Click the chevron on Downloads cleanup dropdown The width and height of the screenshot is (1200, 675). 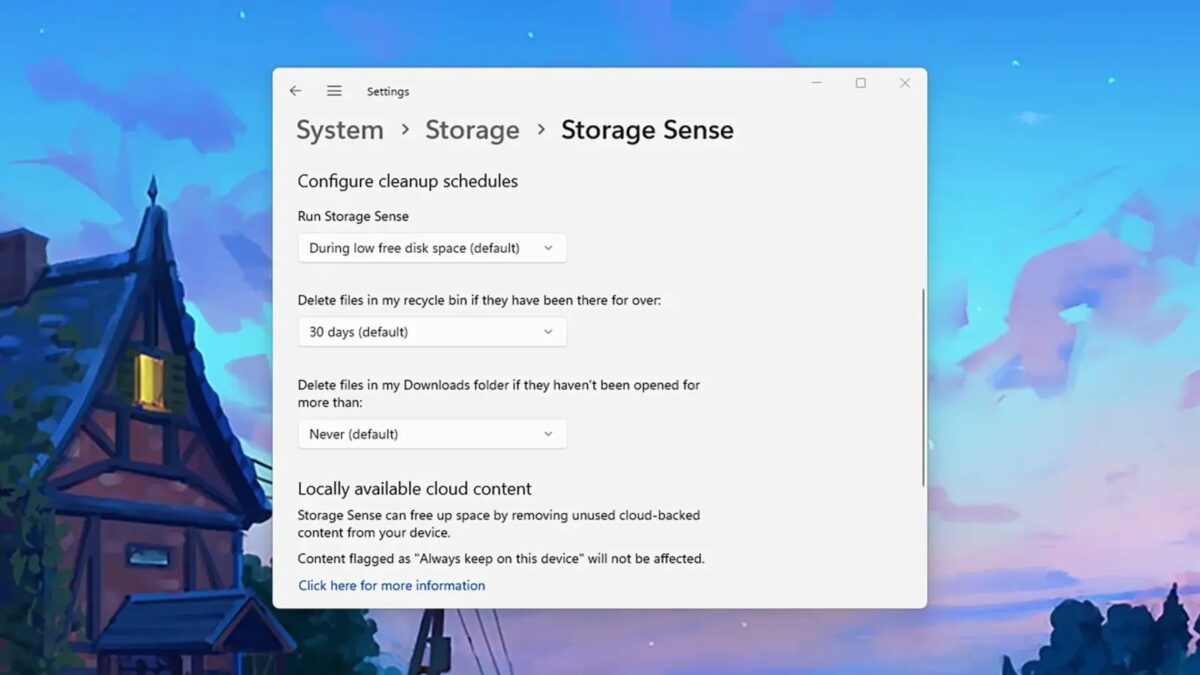(548, 433)
